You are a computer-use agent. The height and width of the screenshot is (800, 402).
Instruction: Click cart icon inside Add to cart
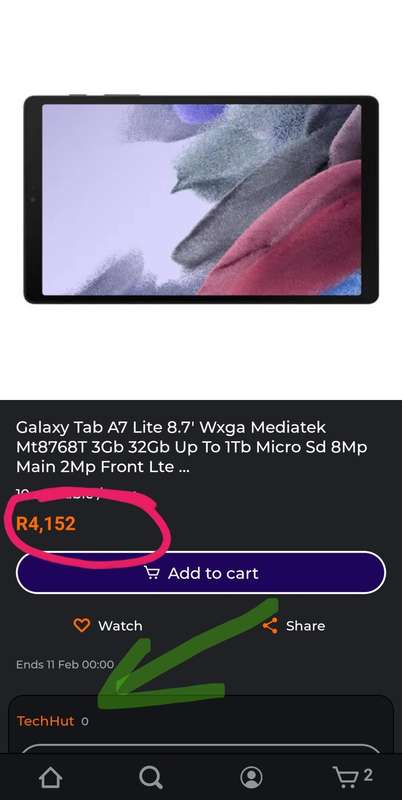(152, 573)
